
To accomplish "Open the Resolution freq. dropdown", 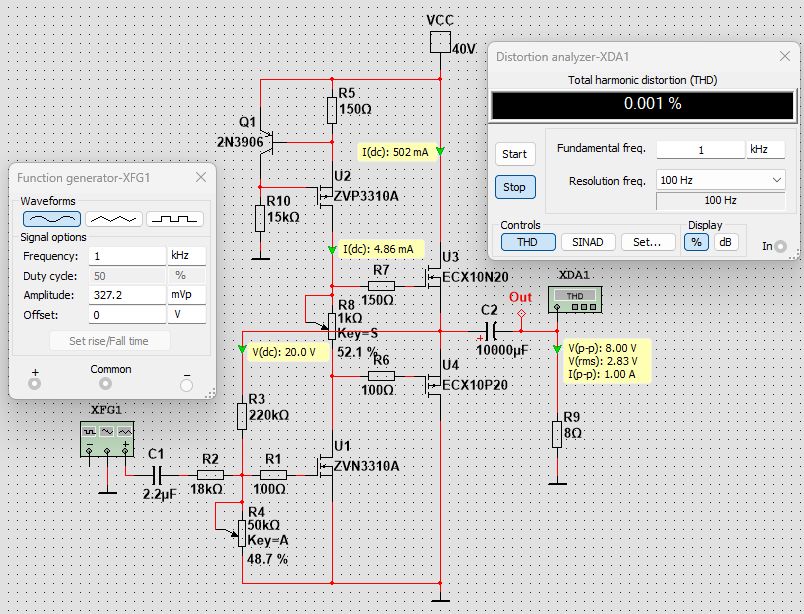I will tap(720, 180).
